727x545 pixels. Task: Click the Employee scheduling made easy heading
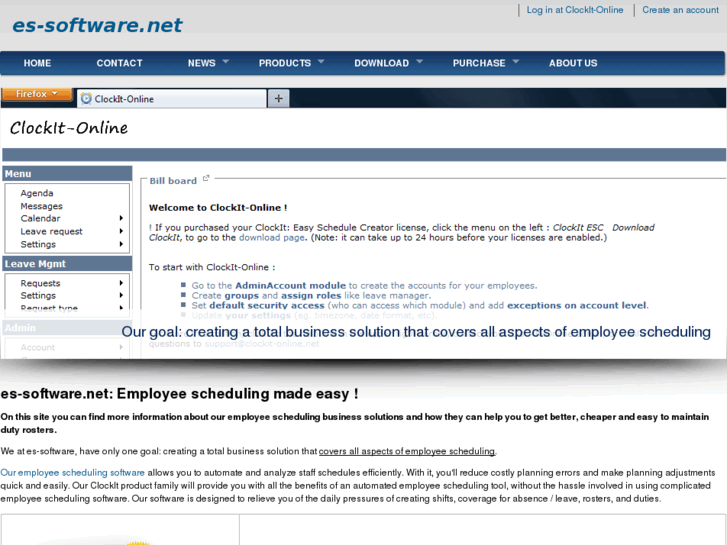(179, 394)
